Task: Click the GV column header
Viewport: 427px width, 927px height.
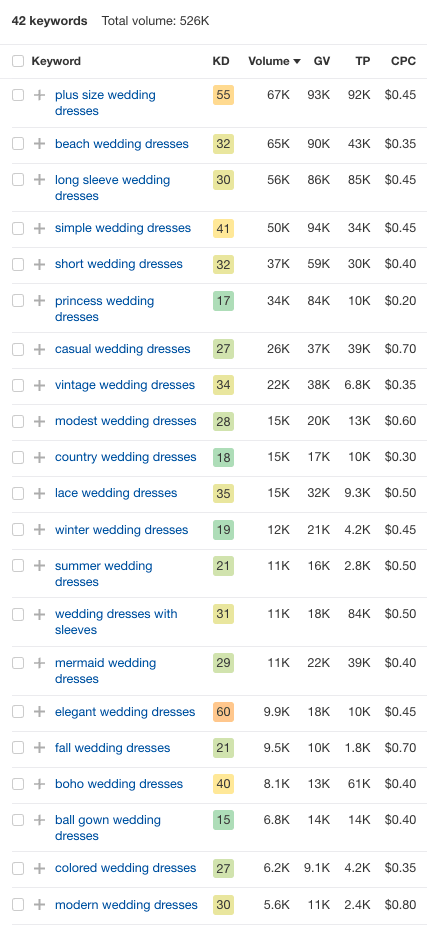Action: (322, 61)
